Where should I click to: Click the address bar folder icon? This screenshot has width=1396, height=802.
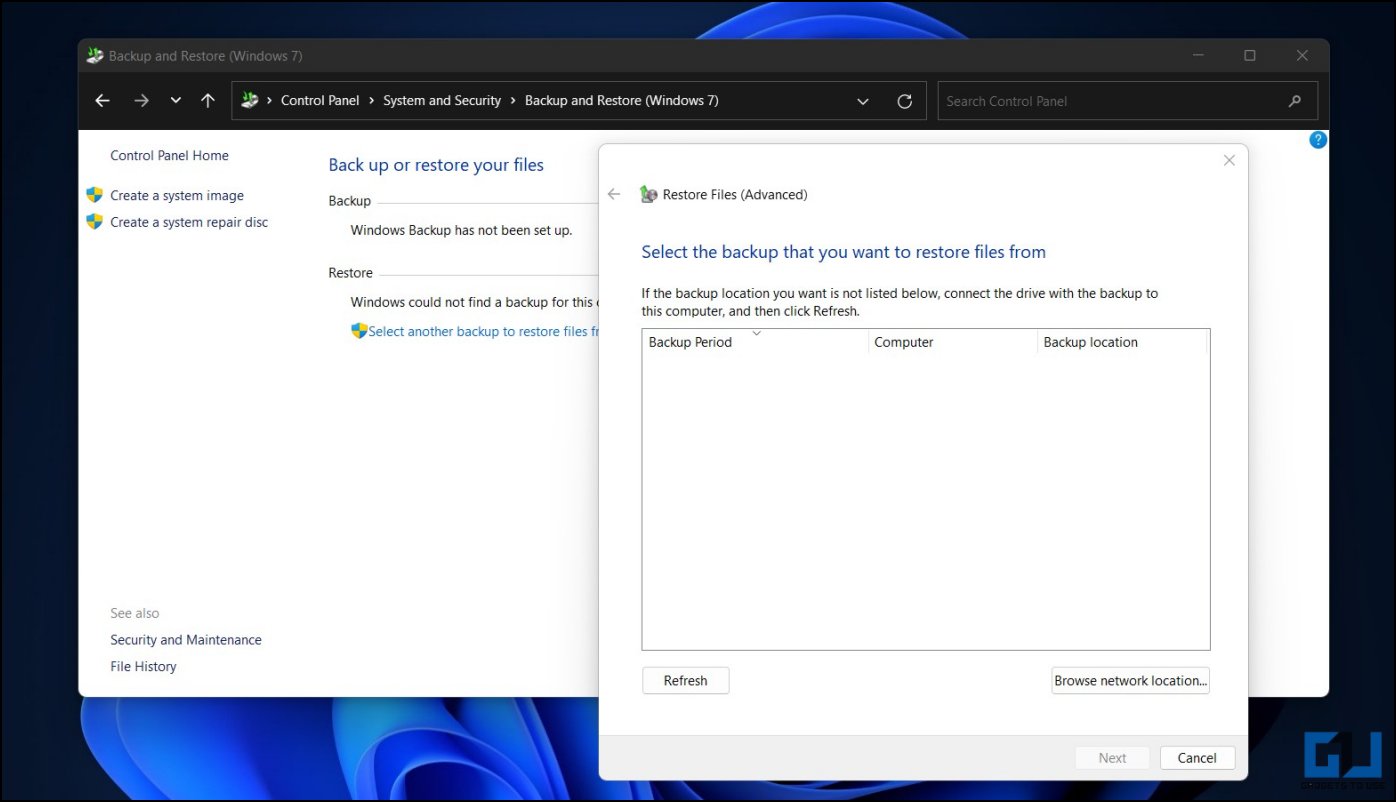coord(250,100)
